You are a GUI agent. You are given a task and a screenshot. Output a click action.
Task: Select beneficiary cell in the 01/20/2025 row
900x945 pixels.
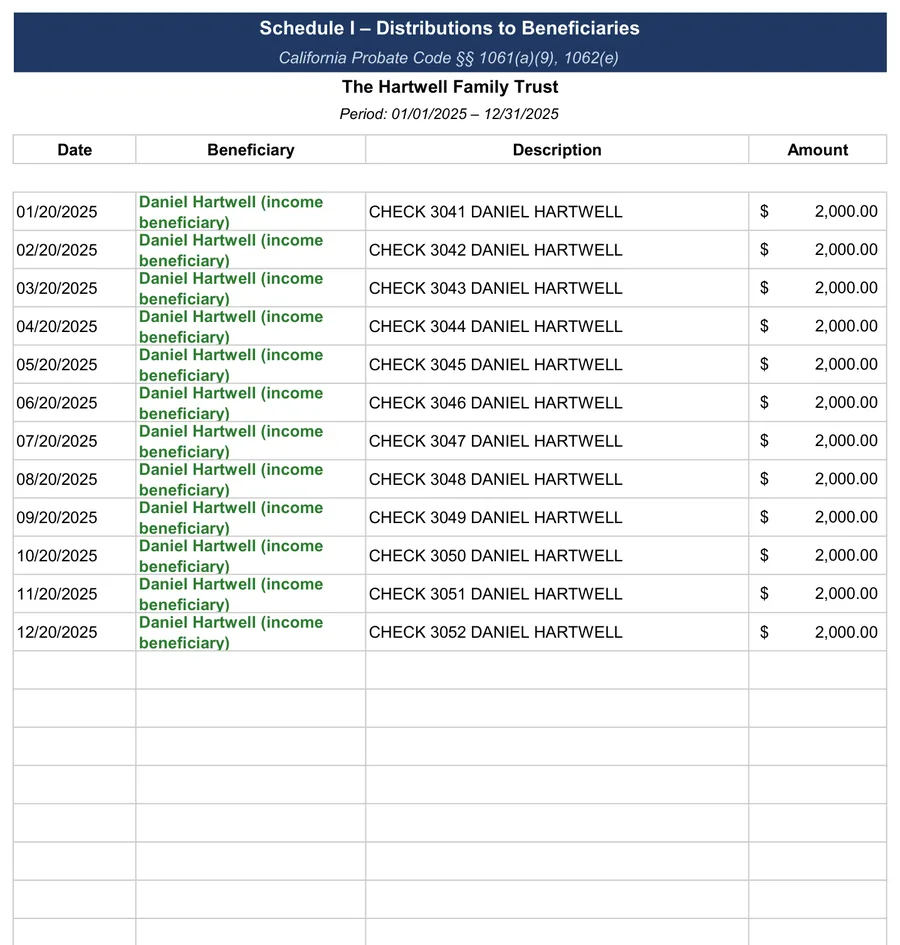click(251, 212)
